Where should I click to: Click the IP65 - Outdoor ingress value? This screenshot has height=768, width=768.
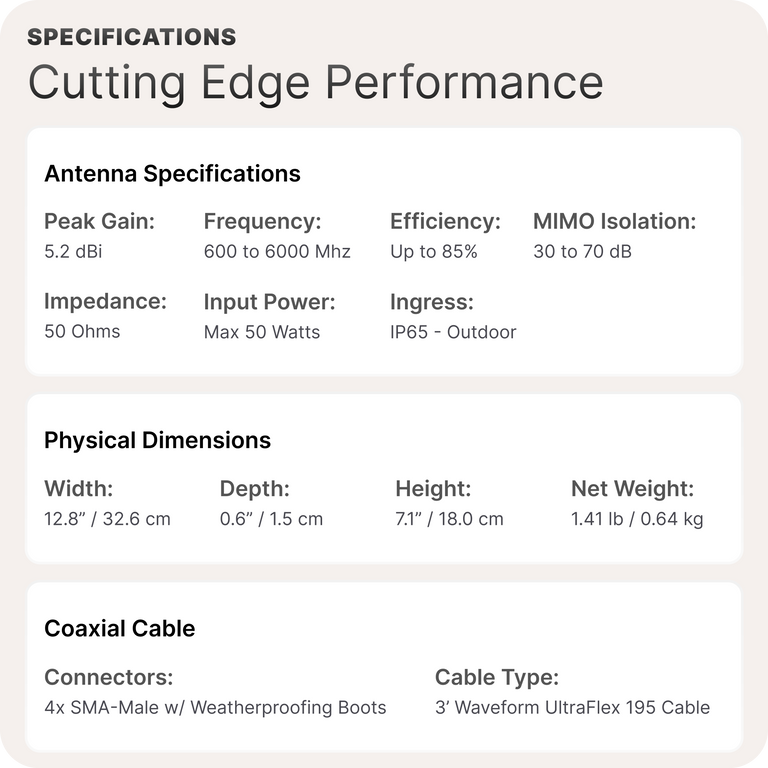tap(453, 331)
